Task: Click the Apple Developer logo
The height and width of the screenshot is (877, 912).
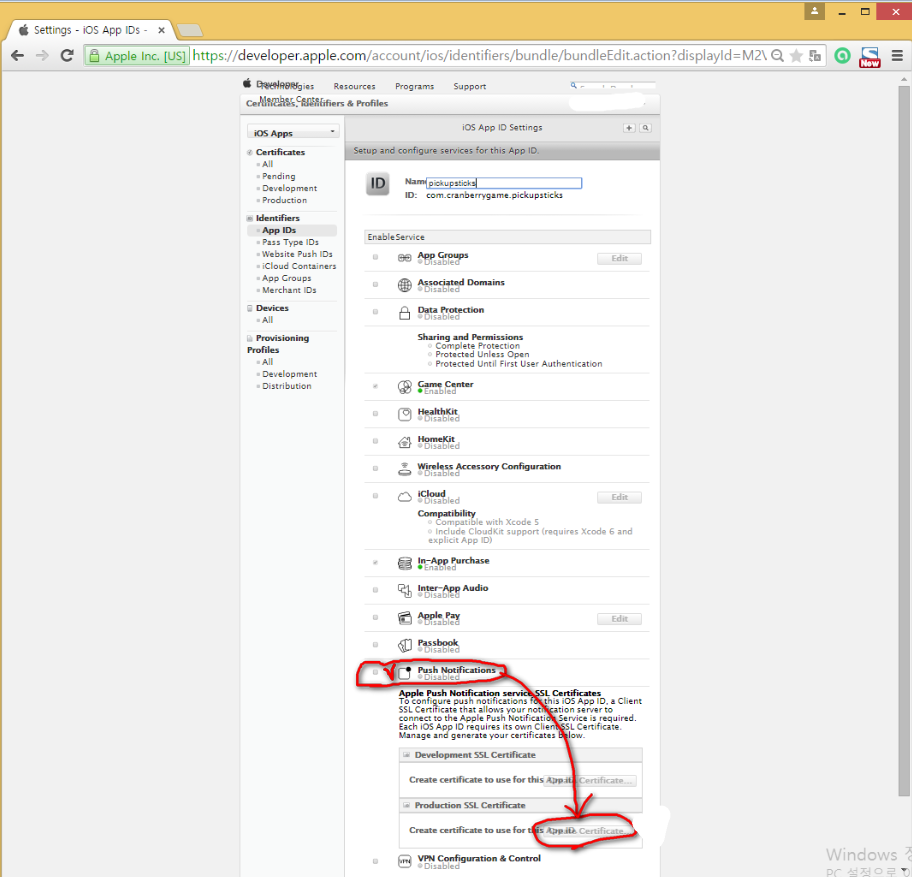Action: click(x=247, y=84)
